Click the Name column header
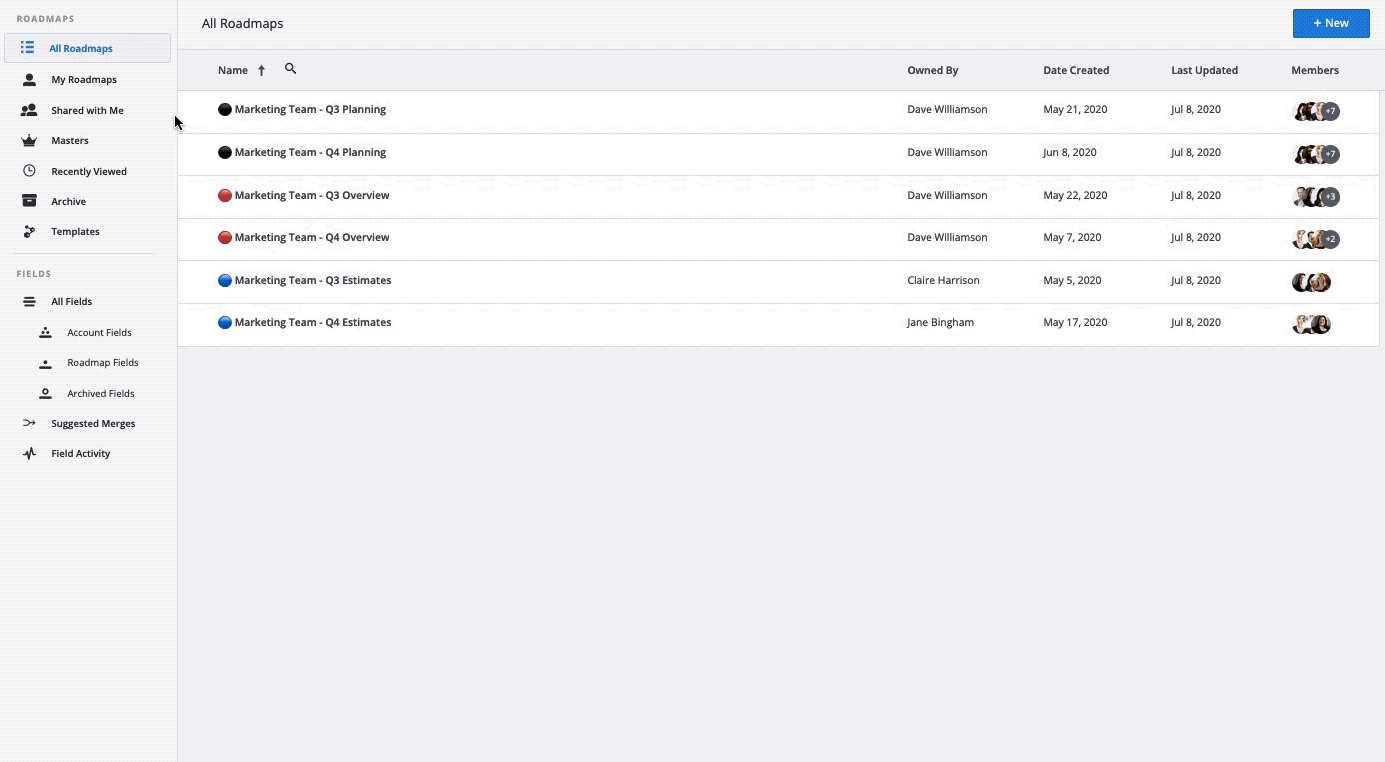The image size is (1385, 762). (233, 71)
